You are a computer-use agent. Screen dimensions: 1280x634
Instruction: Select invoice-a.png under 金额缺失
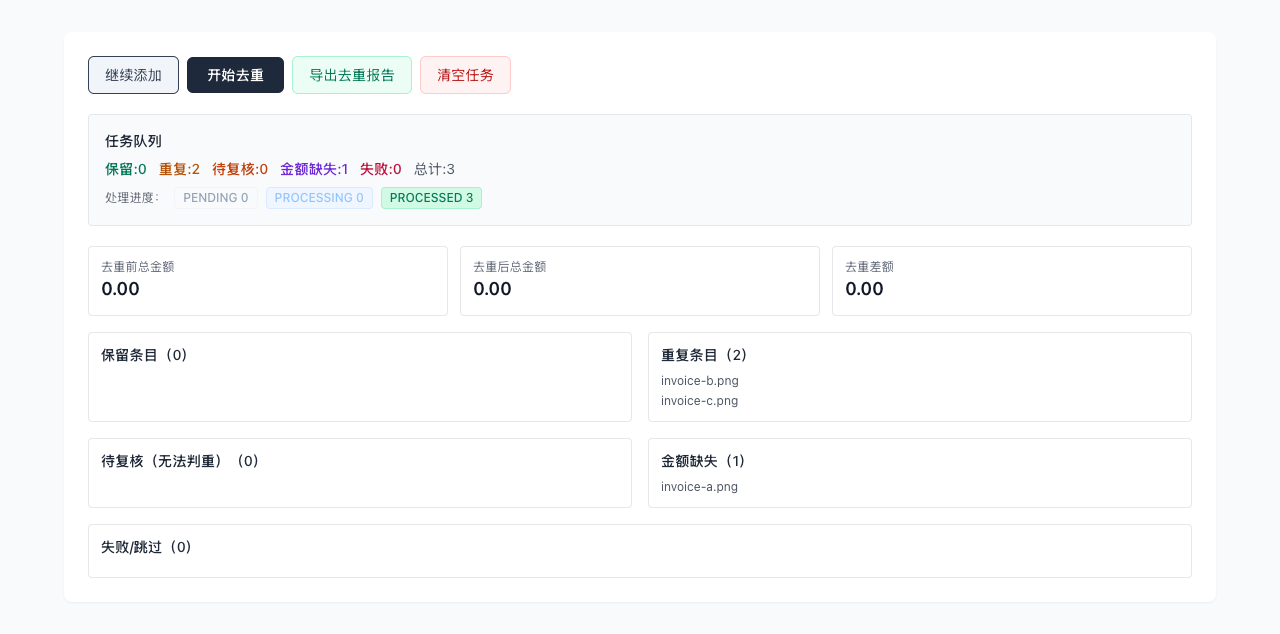pyautogui.click(x=699, y=487)
